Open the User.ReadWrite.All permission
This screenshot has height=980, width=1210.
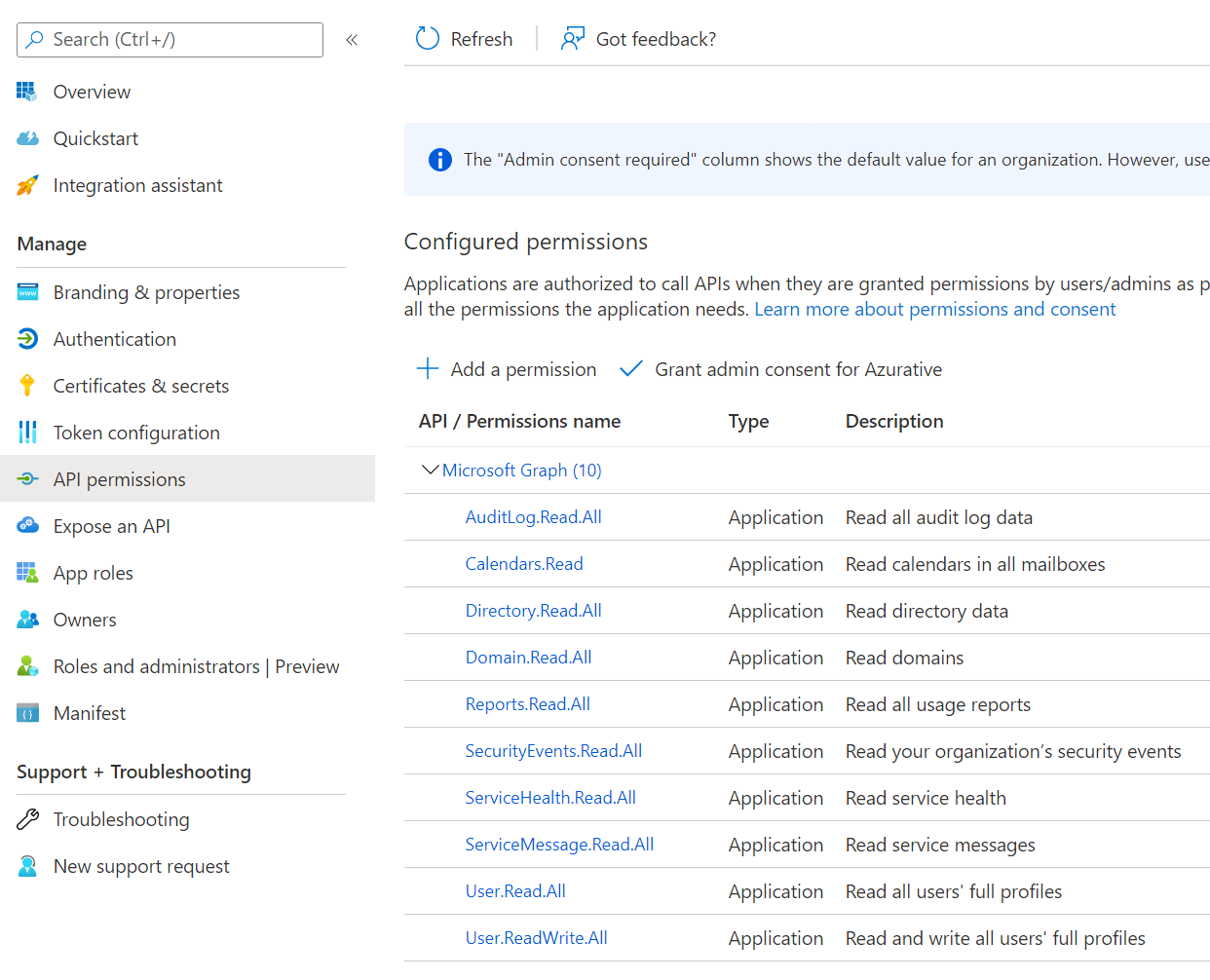click(536, 938)
